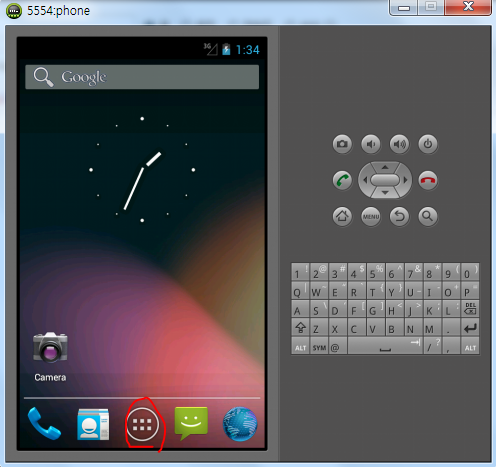Click the volume down hardware button
Image resolution: width=496 pixels, height=467 pixels.
click(x=371, y=144)
